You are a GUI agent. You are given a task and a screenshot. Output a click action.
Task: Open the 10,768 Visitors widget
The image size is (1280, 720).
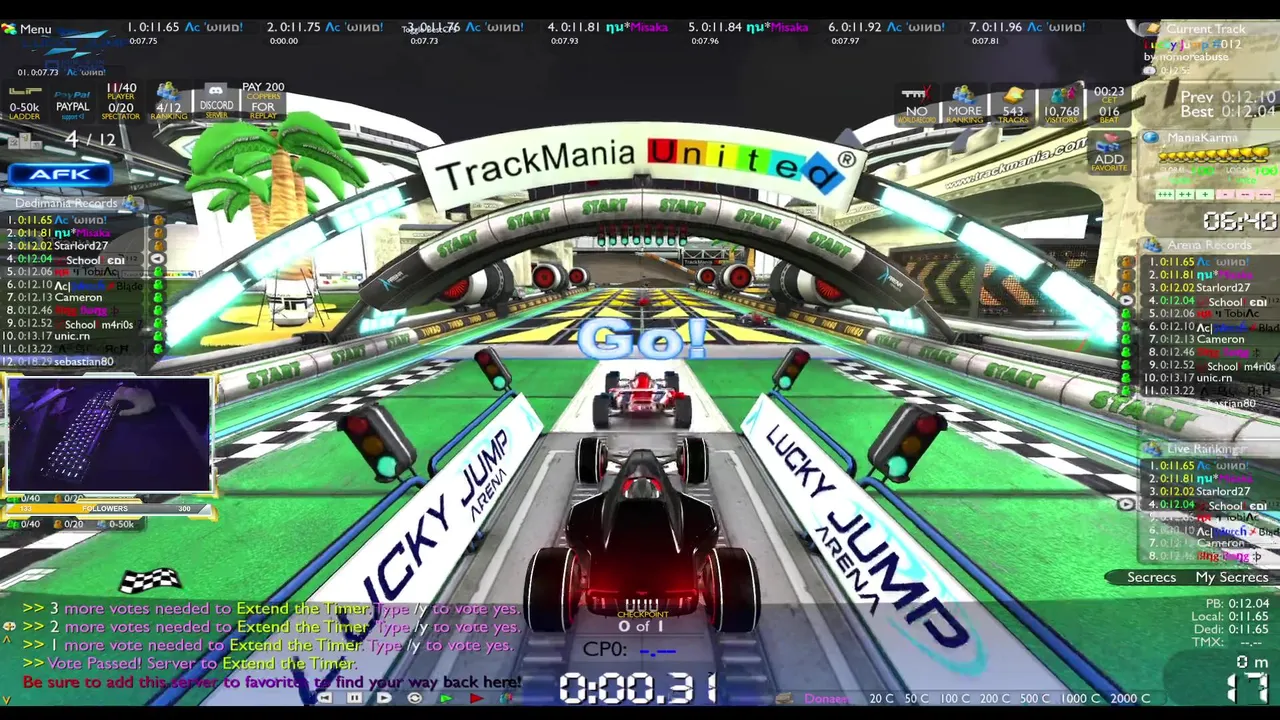click(x=1061, y=105)
